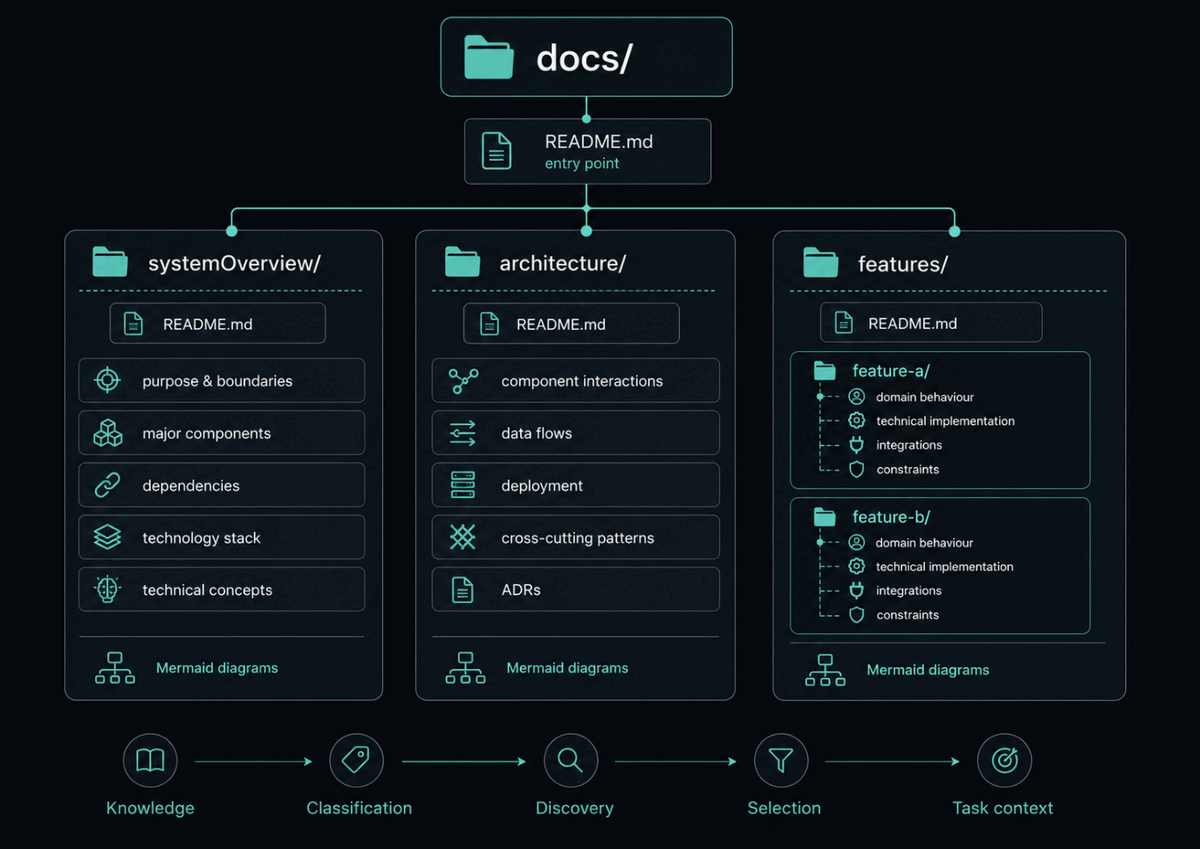The image size is (1200, 849).
Task: Open README.md in features panel
Action: [x=931, y=323]
